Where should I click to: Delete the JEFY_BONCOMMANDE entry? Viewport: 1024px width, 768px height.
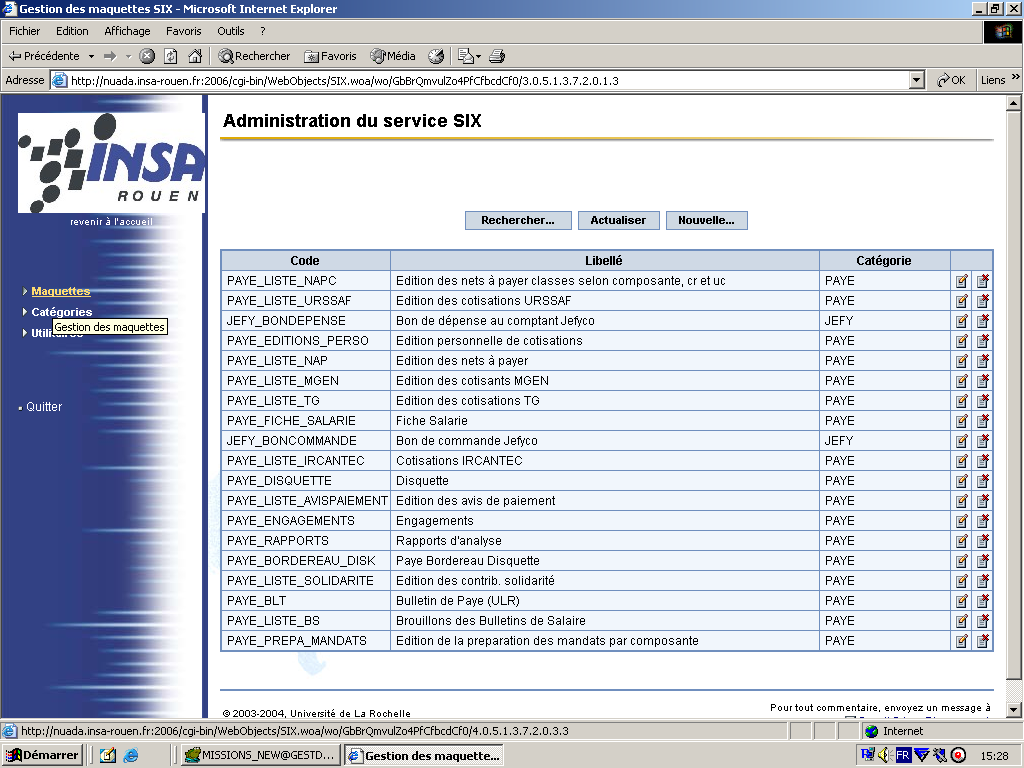coord(983,441)
